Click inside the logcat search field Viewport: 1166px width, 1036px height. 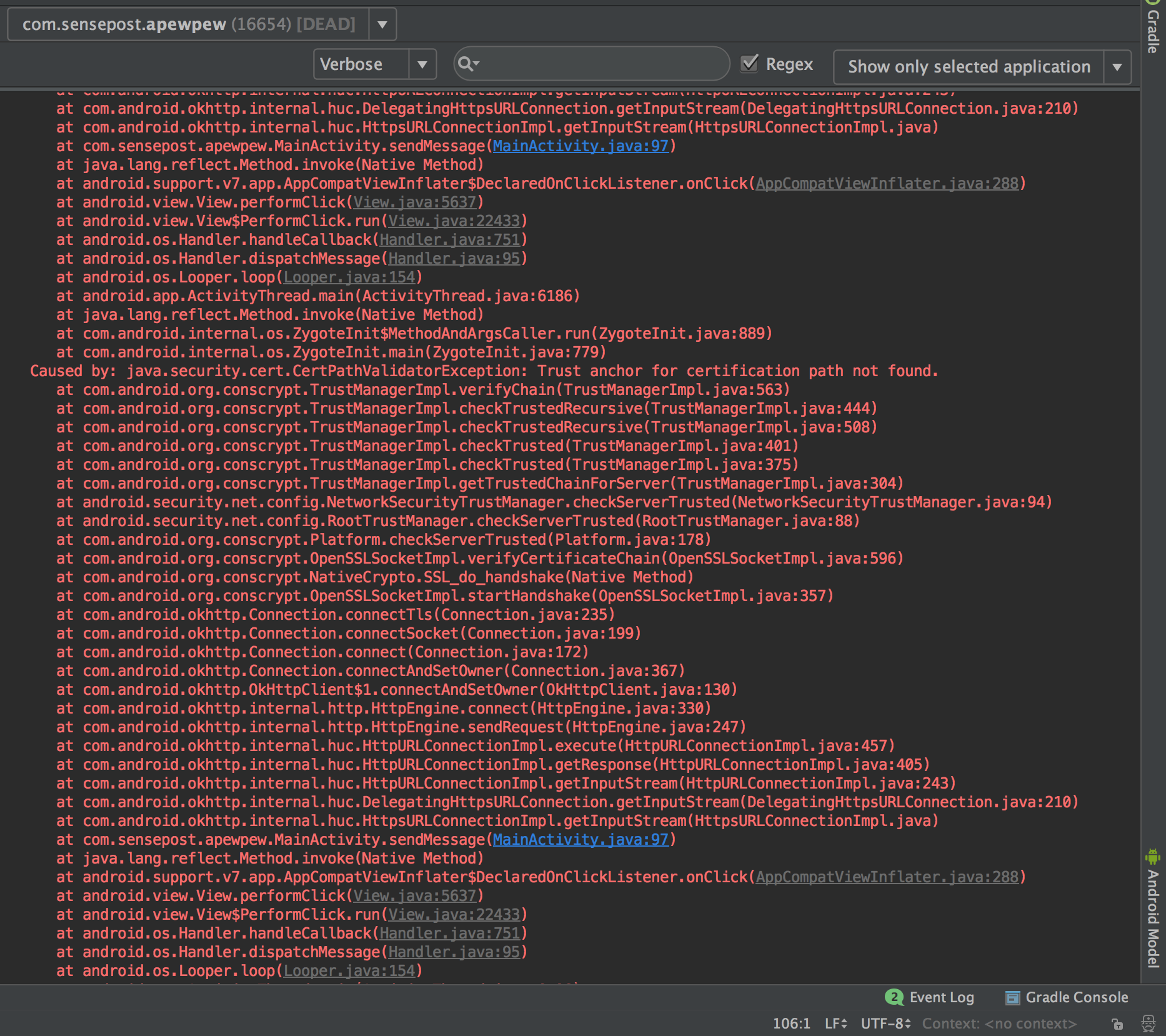600,64
